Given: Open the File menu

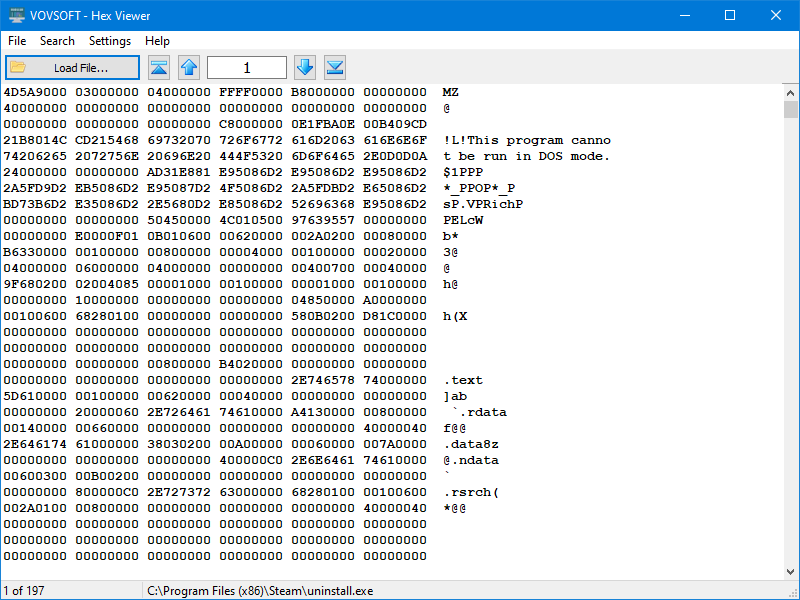Looking at the screenshot, I should 16,41.
